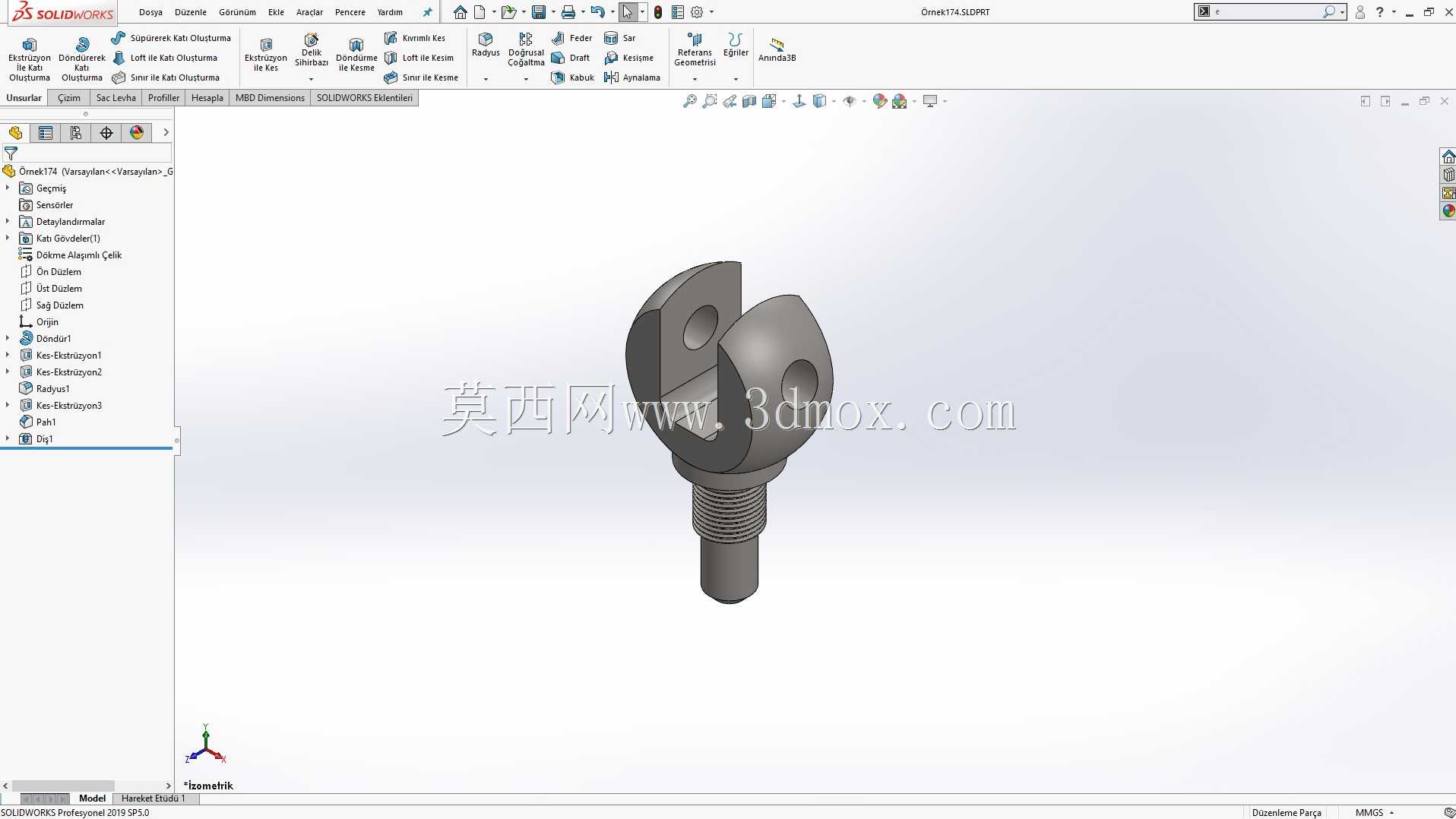Switch to the PropertyManager panel tab
This screenshot has width=1456, height=819.
pyautogui.click(x=46, y=133)
